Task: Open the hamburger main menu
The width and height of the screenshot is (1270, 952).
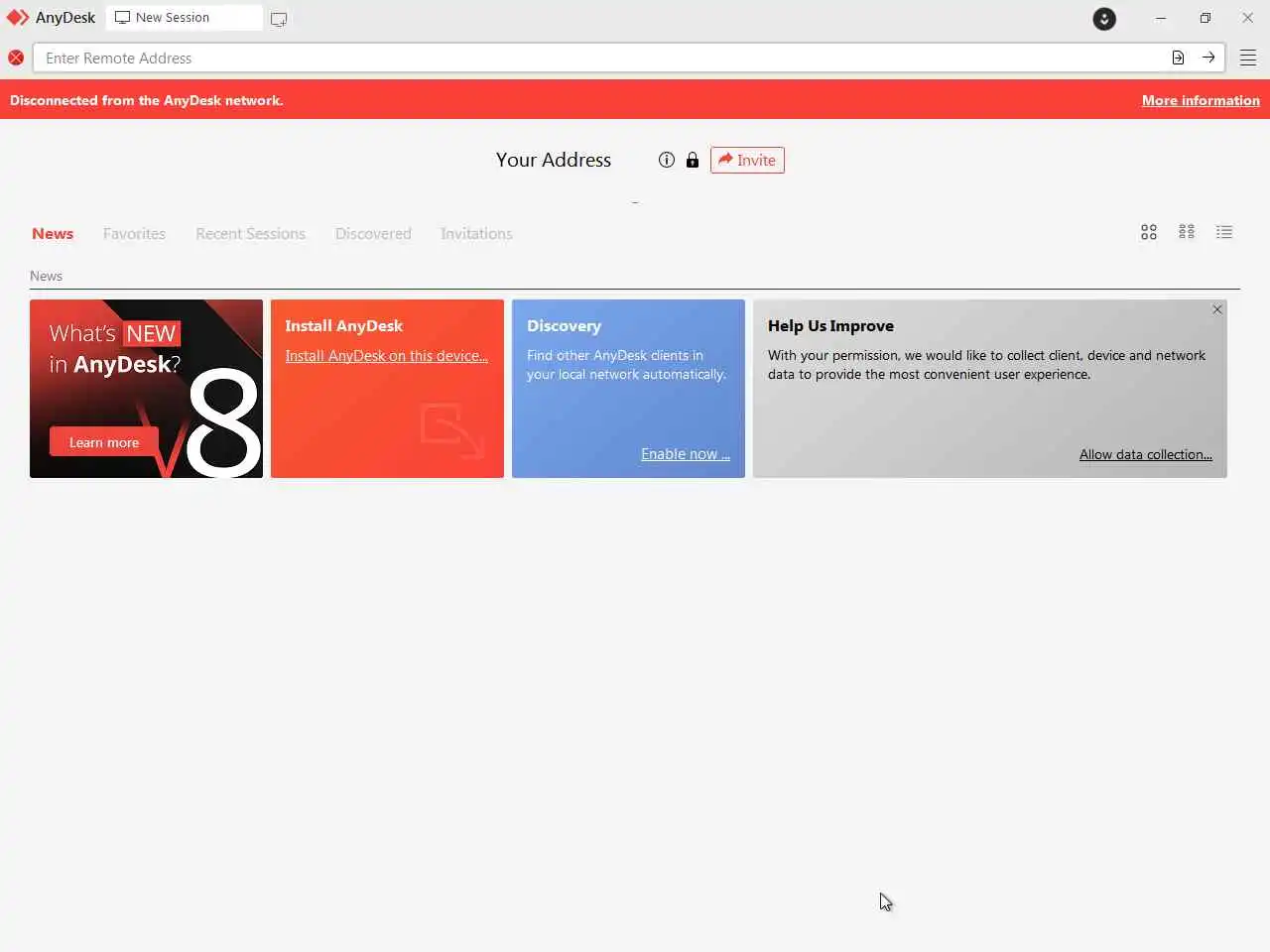Action: click(1248, 58)
